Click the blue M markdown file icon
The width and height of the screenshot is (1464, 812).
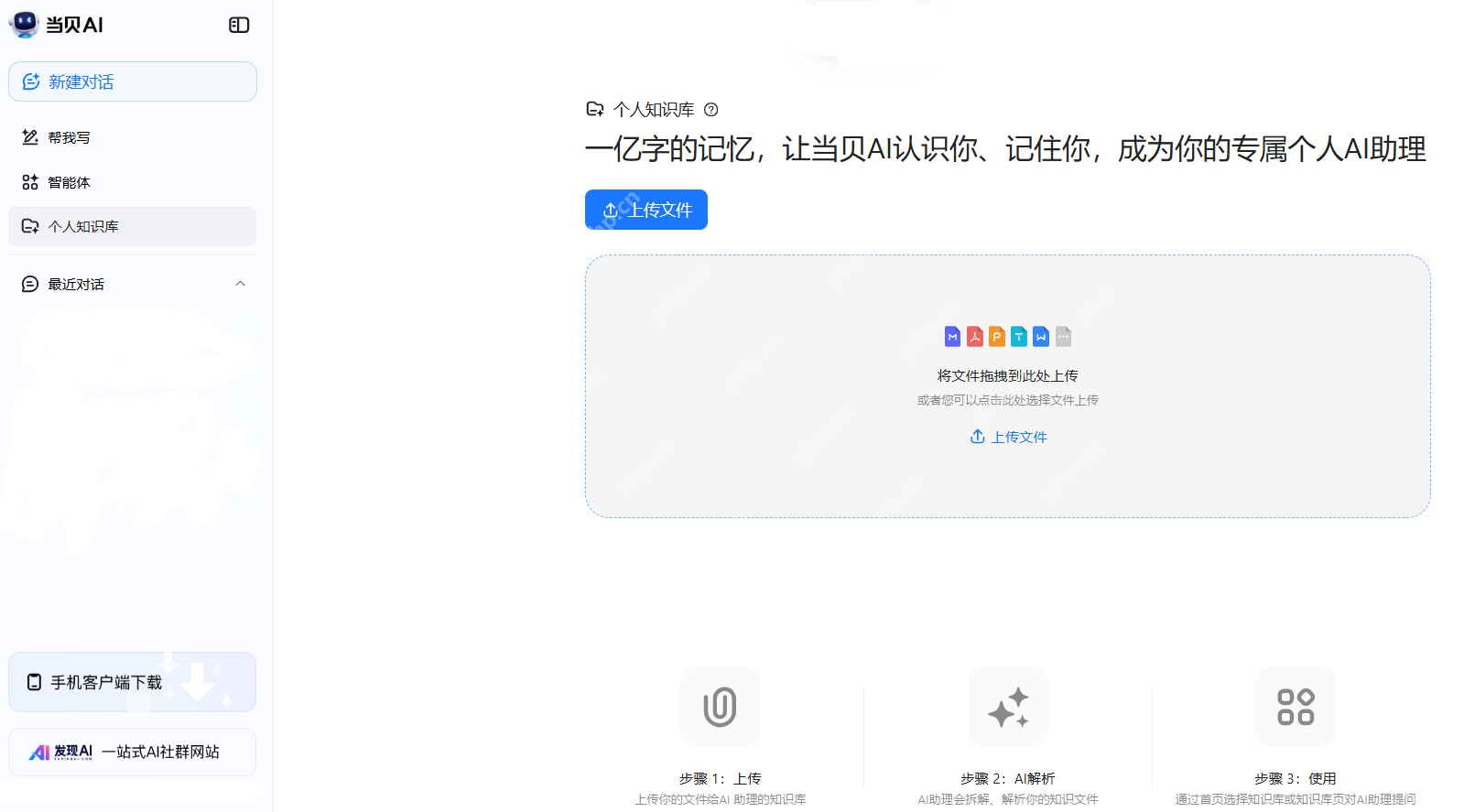(953, 337)
